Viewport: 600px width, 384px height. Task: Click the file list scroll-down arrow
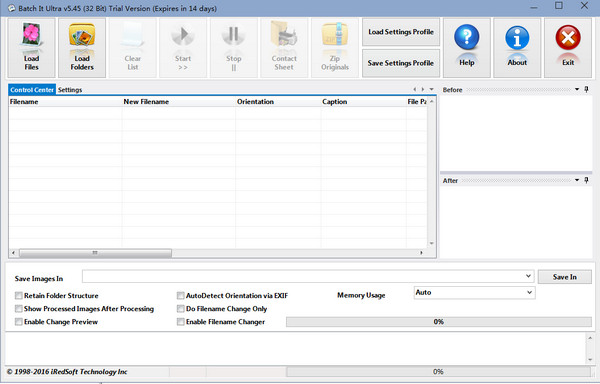pos(432,243)
